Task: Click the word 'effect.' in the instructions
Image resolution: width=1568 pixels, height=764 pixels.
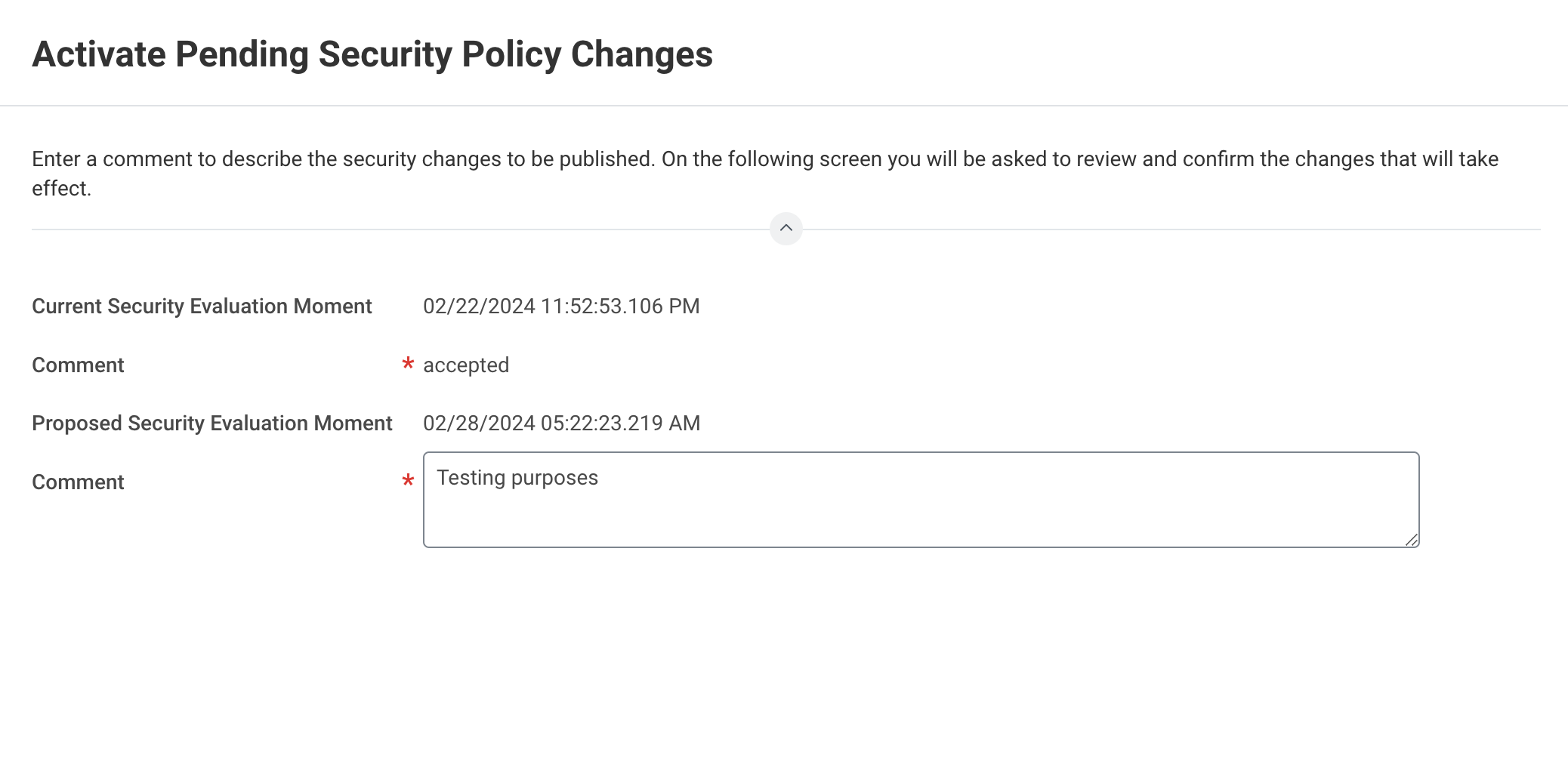Action: pos(61,189)
